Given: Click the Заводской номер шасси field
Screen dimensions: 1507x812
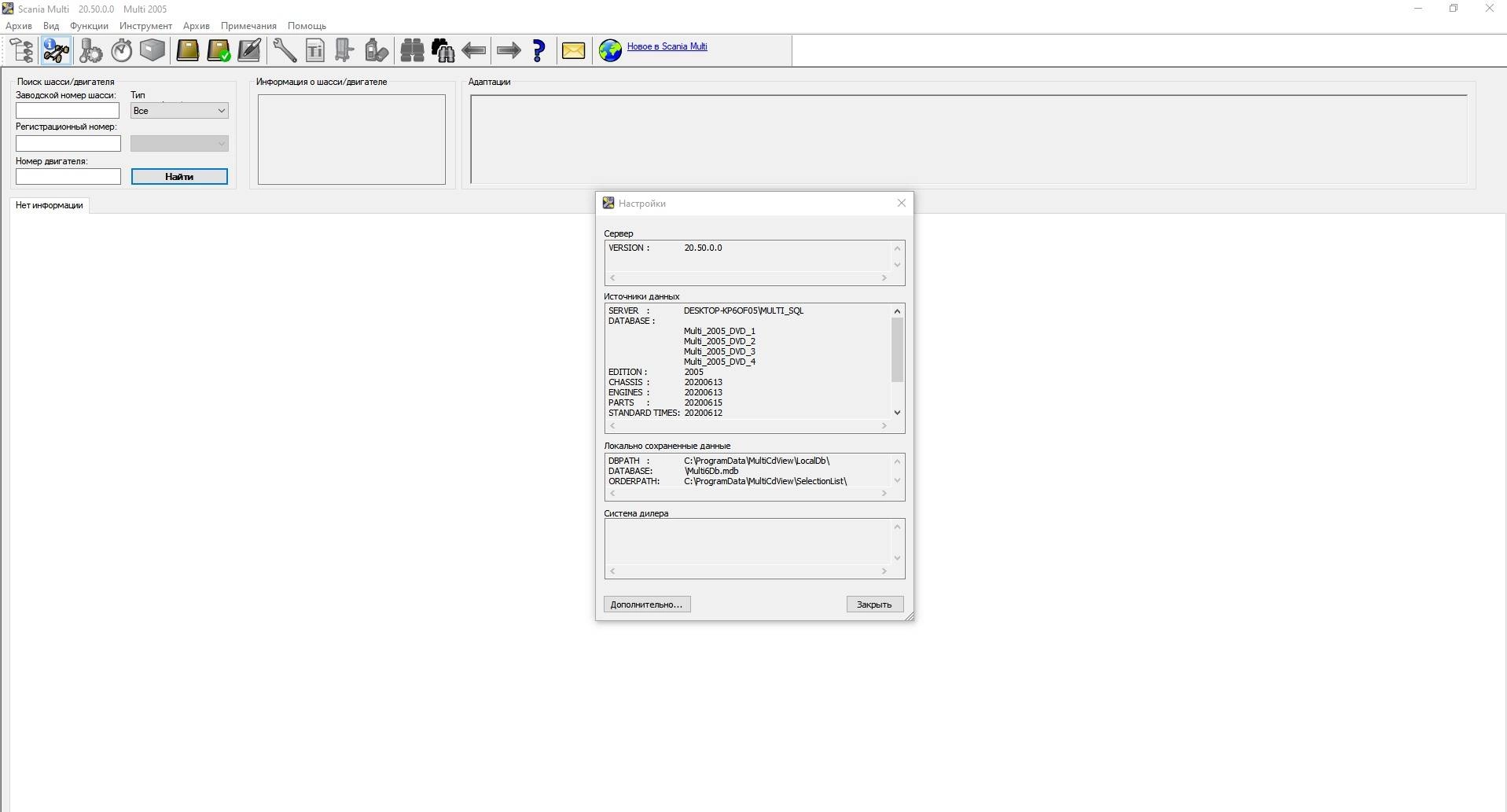Looking at the screenshot, I should click(x=68, y=111).
